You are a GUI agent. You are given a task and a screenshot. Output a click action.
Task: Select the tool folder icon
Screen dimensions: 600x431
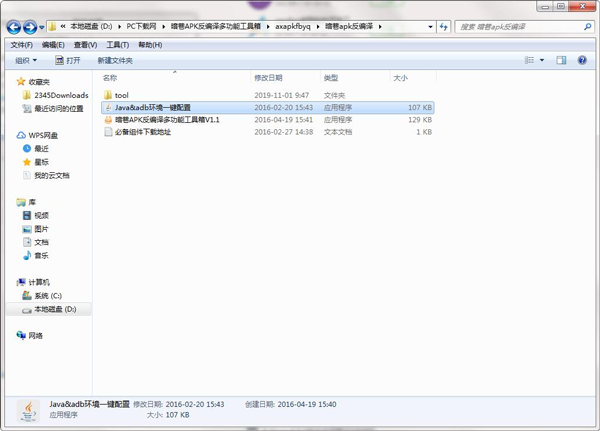point(108,95)
